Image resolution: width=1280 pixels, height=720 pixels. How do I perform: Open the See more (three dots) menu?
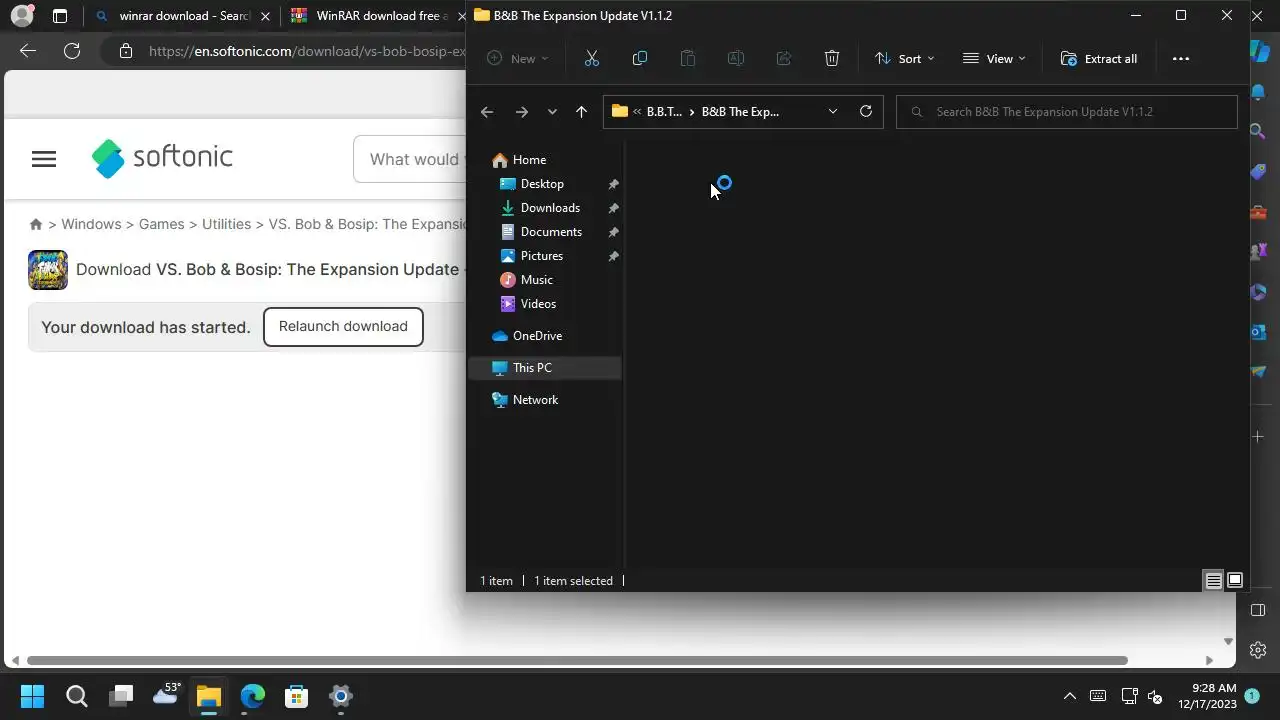pos(1181,59)
